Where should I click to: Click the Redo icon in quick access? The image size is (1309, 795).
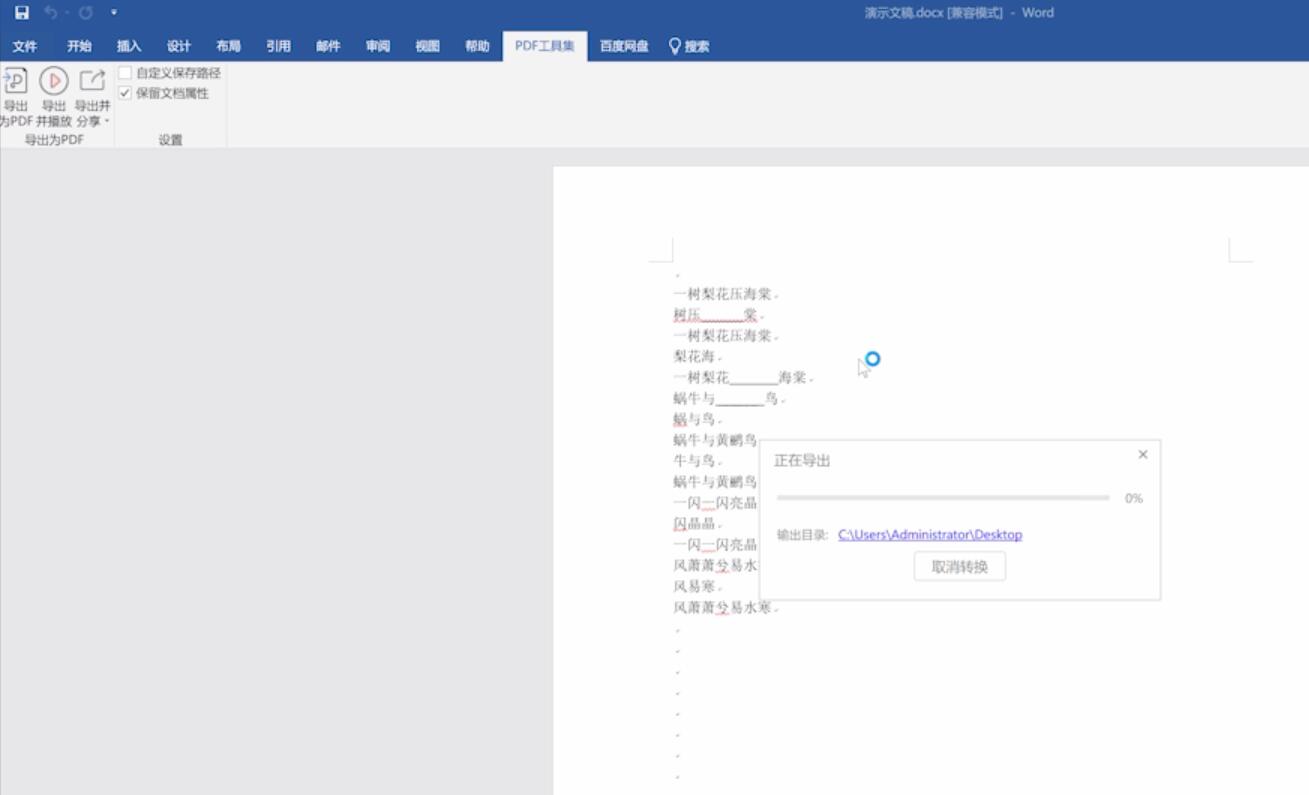pos(85,13)
